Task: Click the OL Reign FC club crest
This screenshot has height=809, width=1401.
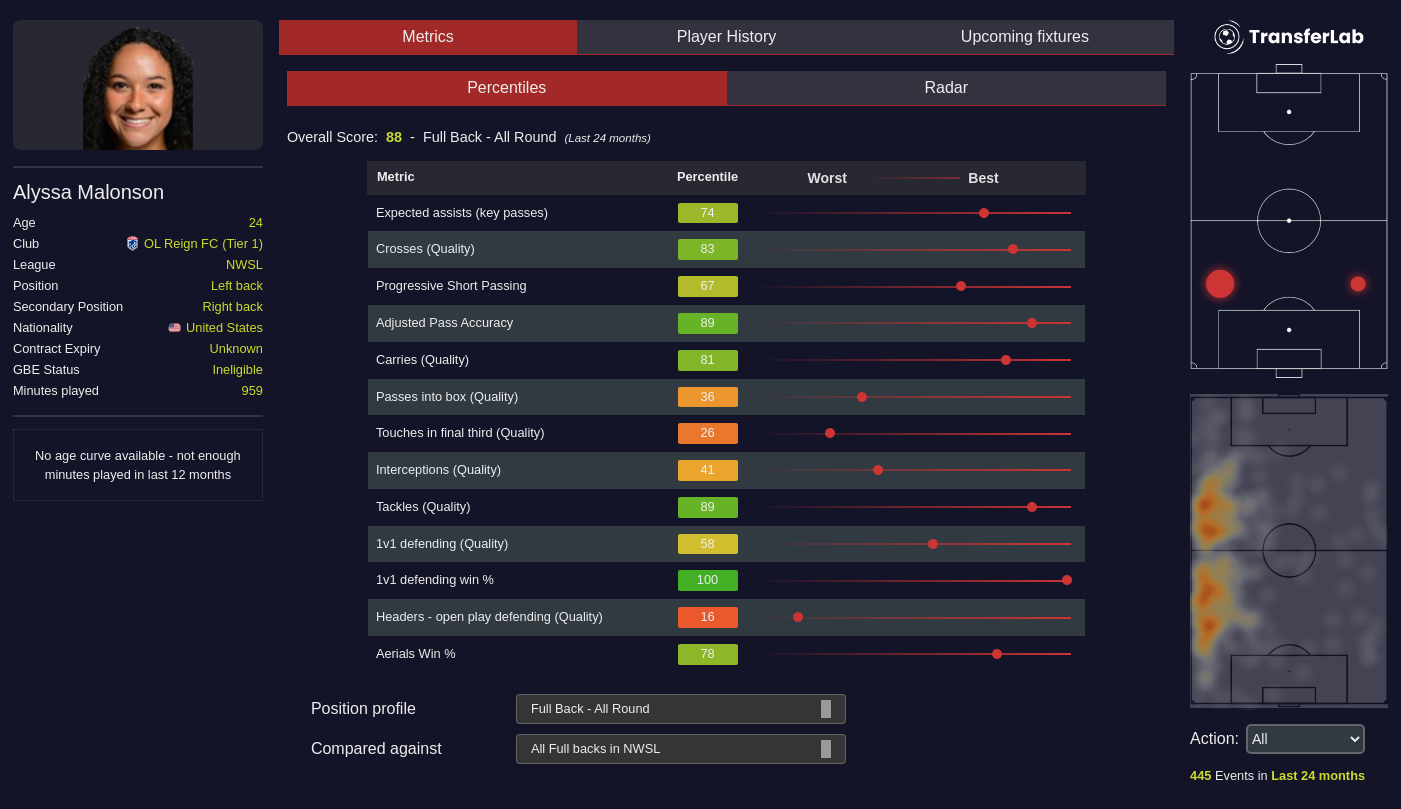Action: [132, 243]
